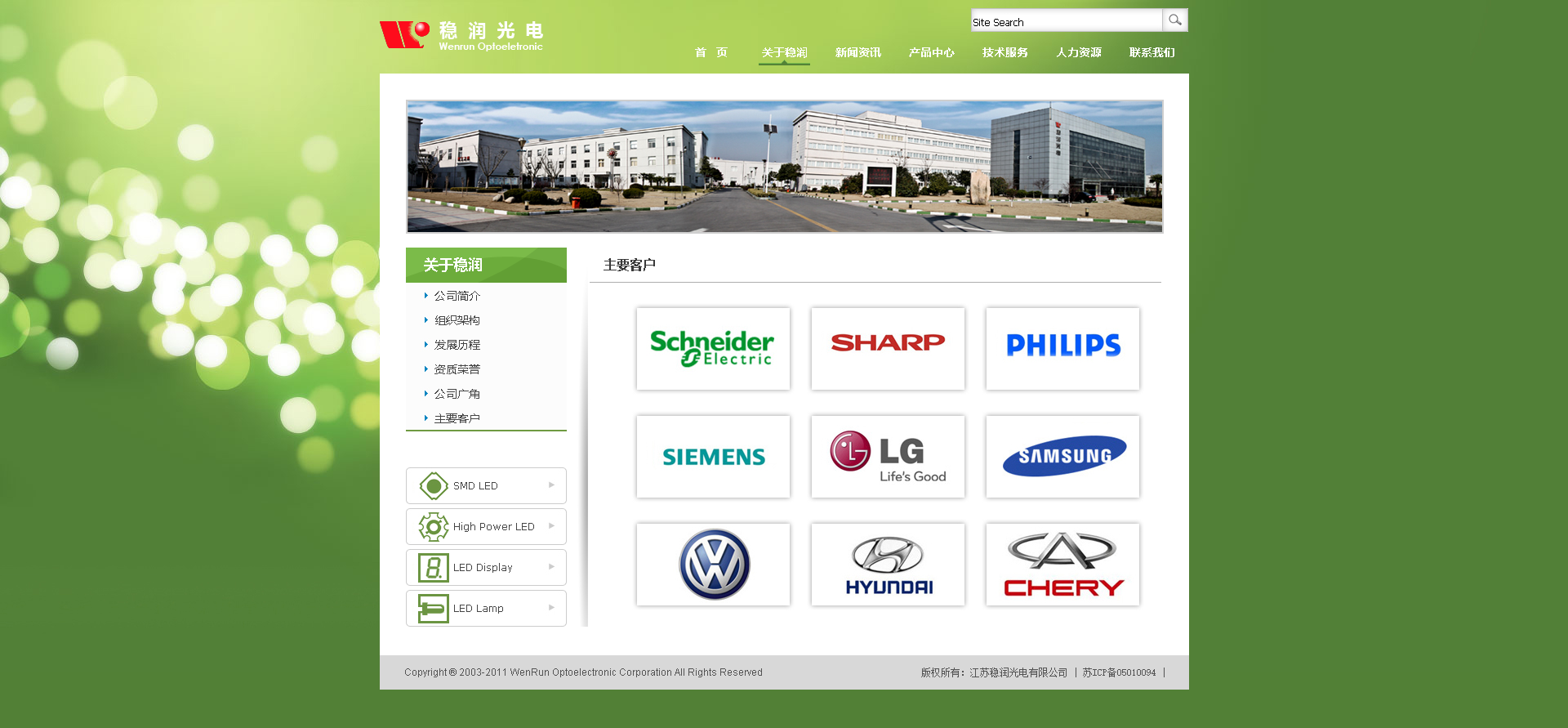Screen dimensions: 1568x728
Task: Expand the 公司简介 sidebar item
Action: (457, 296)
